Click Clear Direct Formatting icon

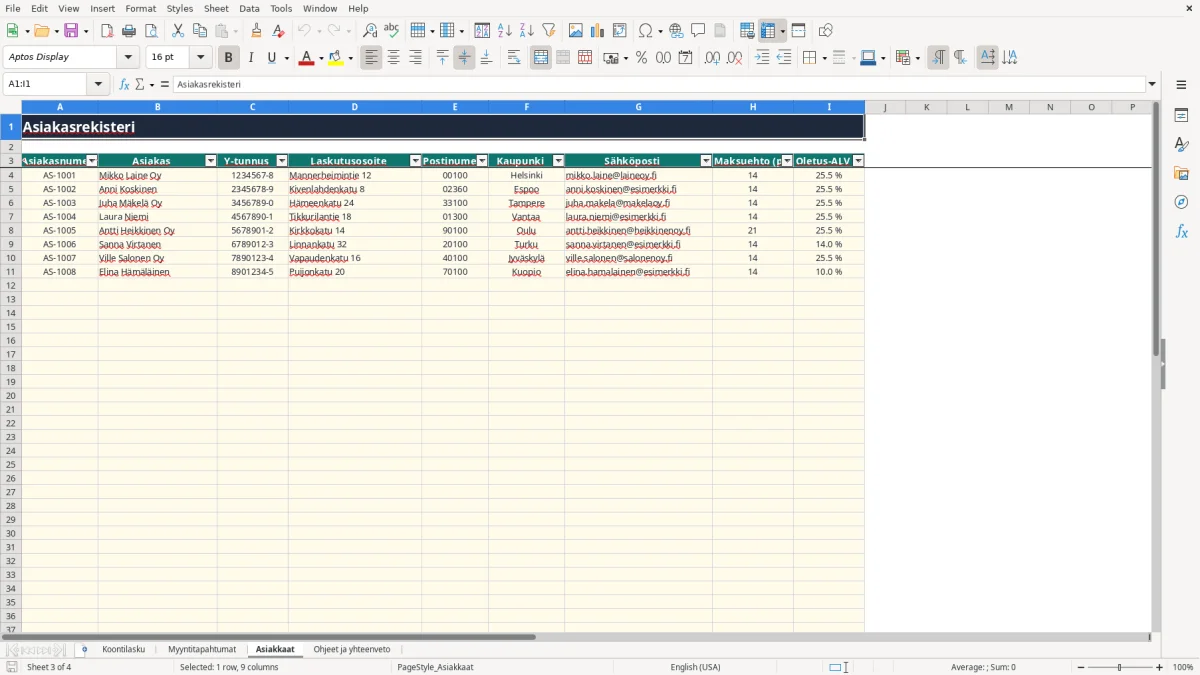tap(279, 31)
